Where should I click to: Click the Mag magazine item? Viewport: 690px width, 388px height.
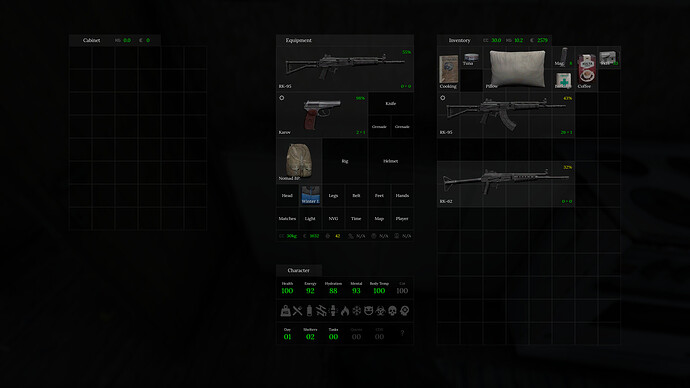pyautogui.click(x=563, y=58)
